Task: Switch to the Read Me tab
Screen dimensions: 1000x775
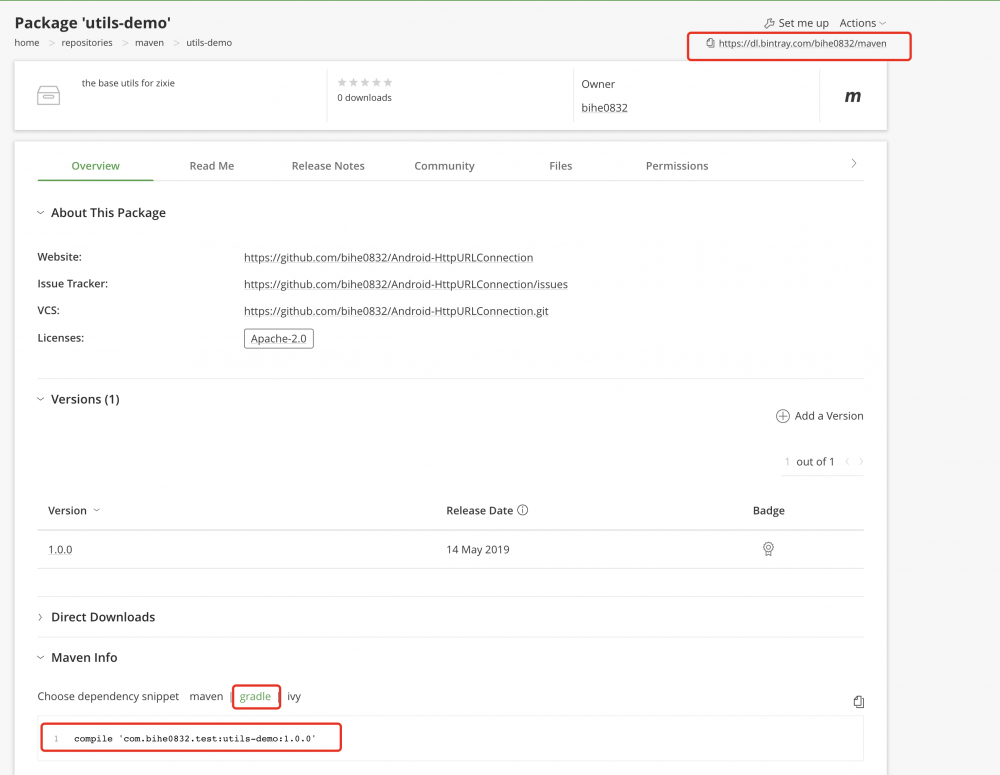Action: [211, 166]
